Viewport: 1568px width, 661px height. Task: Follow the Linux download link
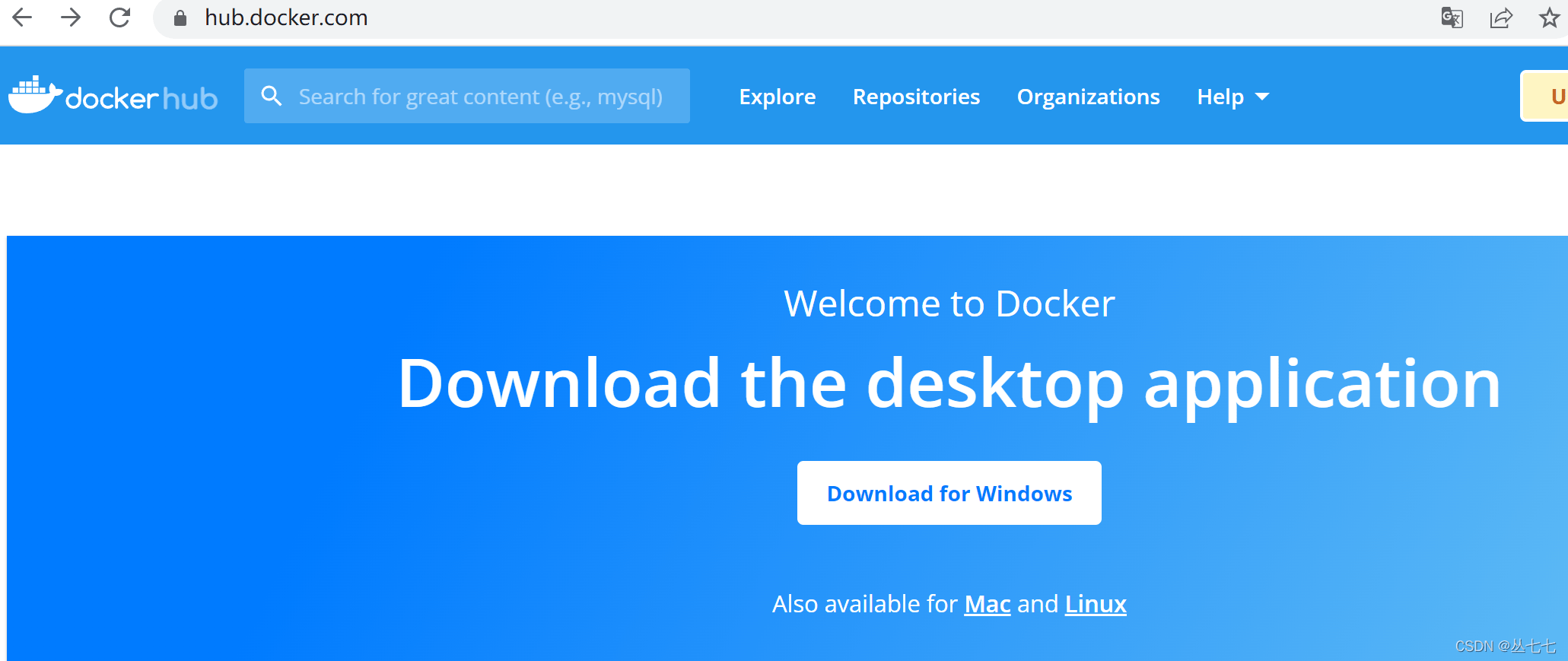click(x=1095, y=604)
